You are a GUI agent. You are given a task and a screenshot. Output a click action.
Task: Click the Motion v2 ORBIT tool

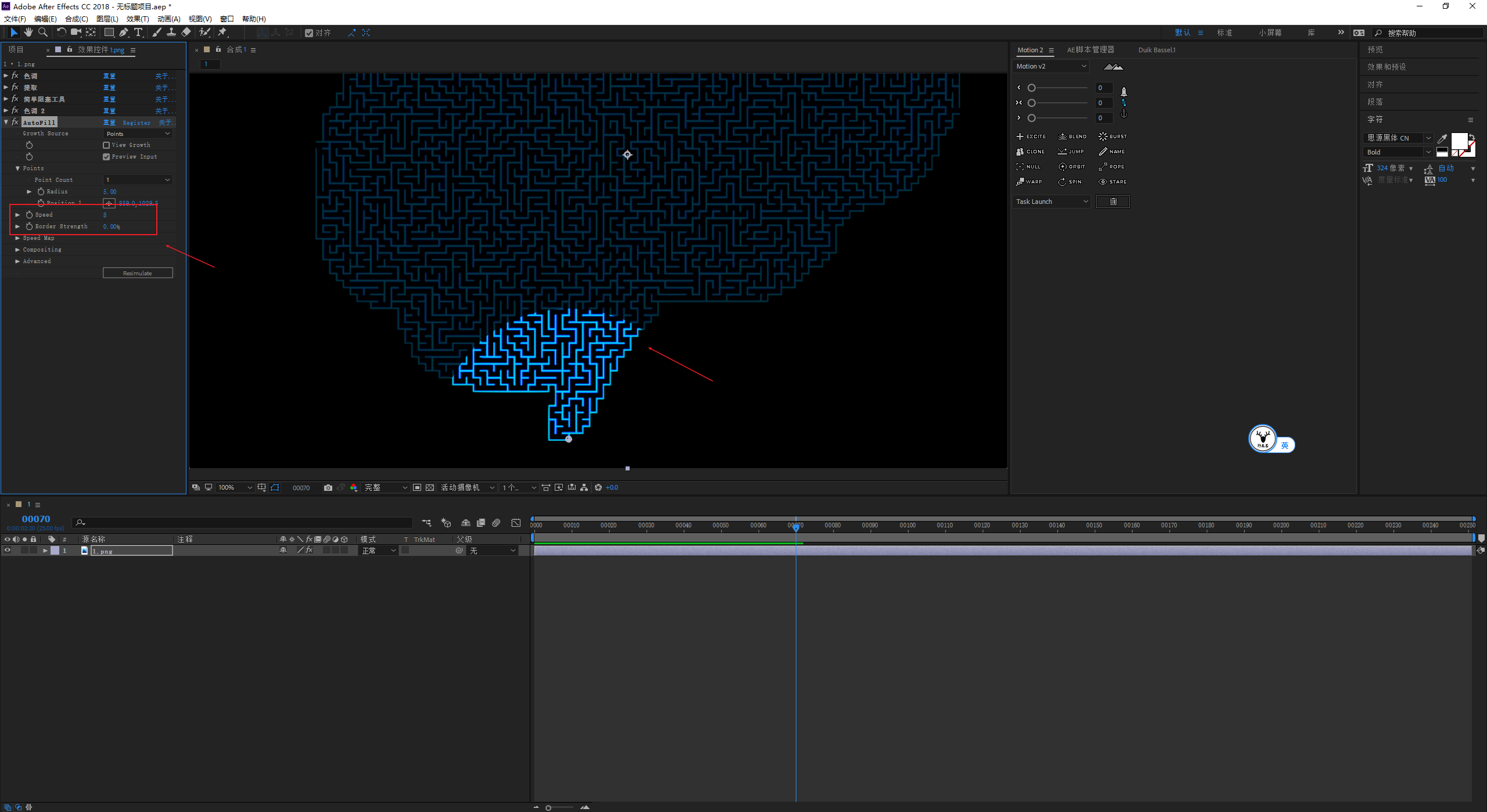pyautogui.click(x=1072, y=167)
